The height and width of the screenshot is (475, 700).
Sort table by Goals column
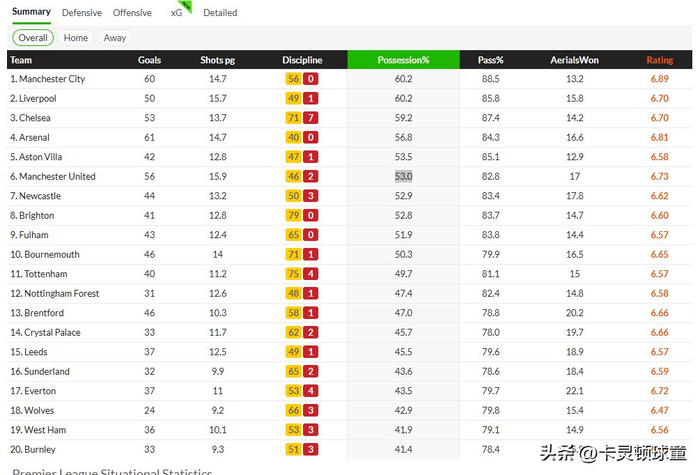coord(149,60)
